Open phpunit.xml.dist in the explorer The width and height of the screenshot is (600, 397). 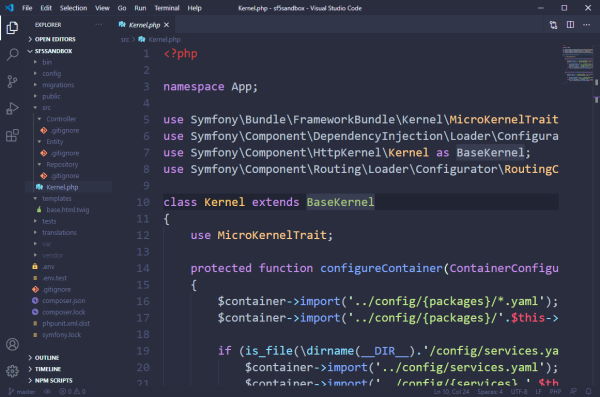pos(66,323)
